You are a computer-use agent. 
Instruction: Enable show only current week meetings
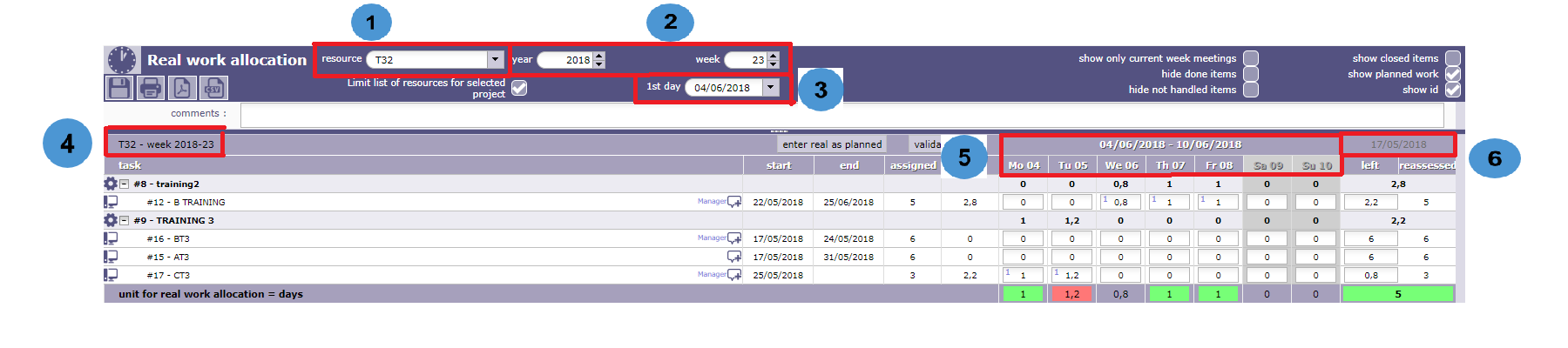pos(1251,58)
